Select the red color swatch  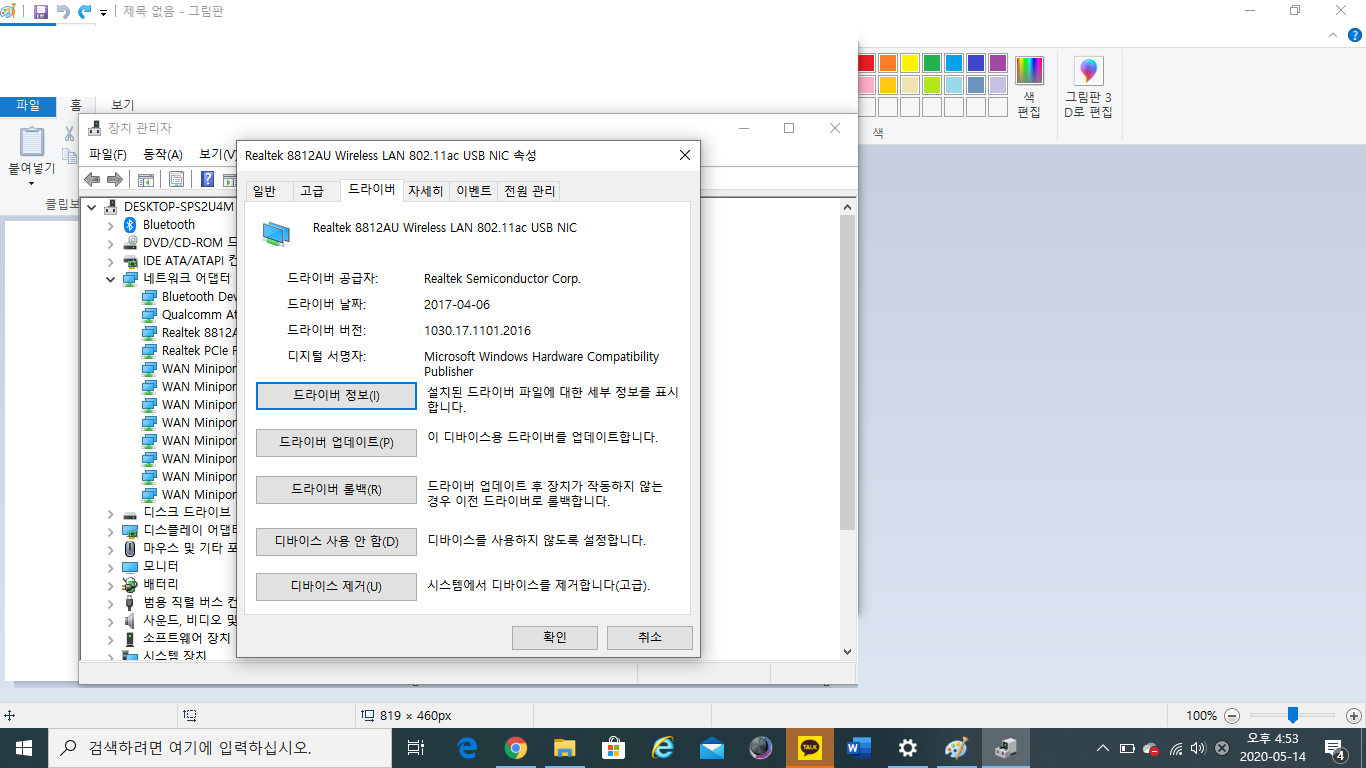click(x=866, y=63)
